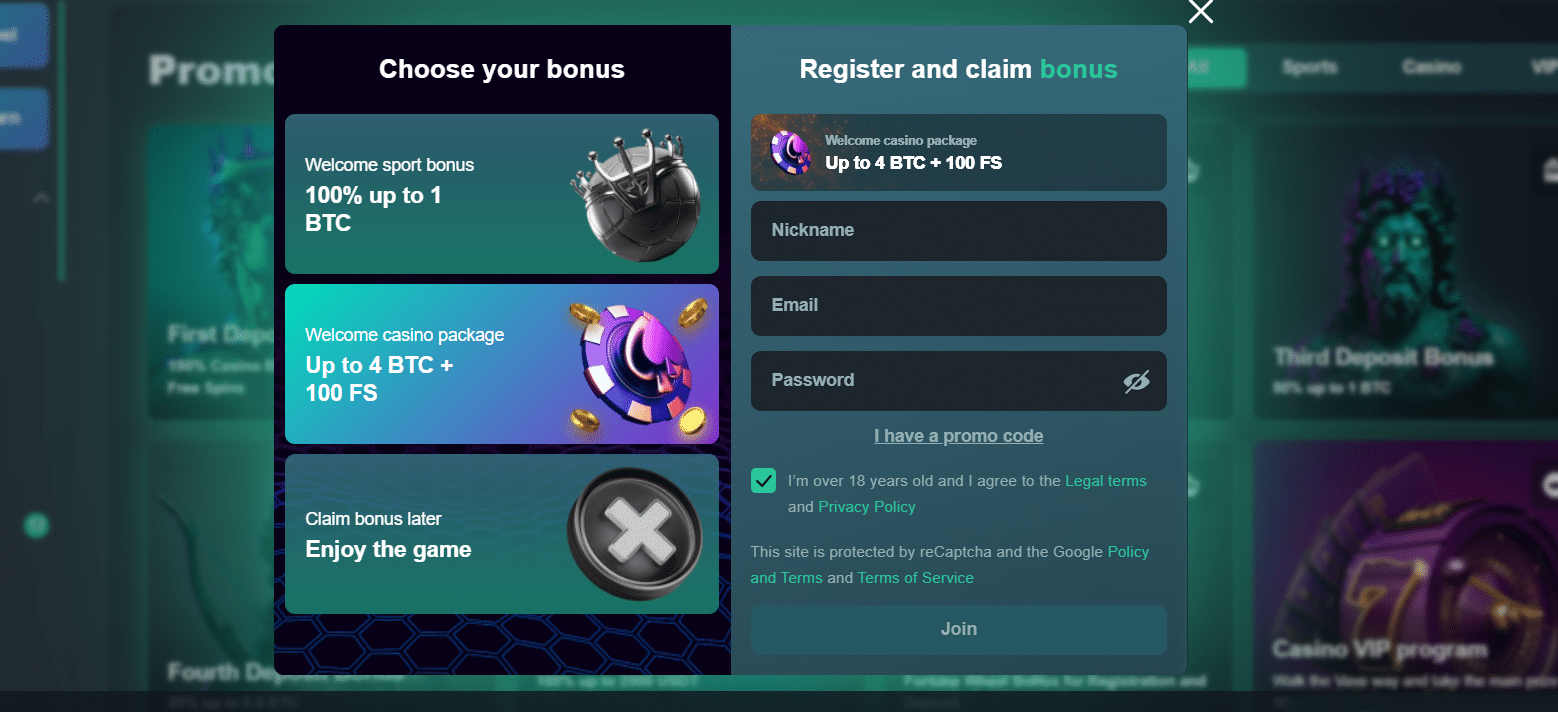Collapse the sidebar using the upward chevron
Screen dimensions: 1558x712
pos(41,198)
